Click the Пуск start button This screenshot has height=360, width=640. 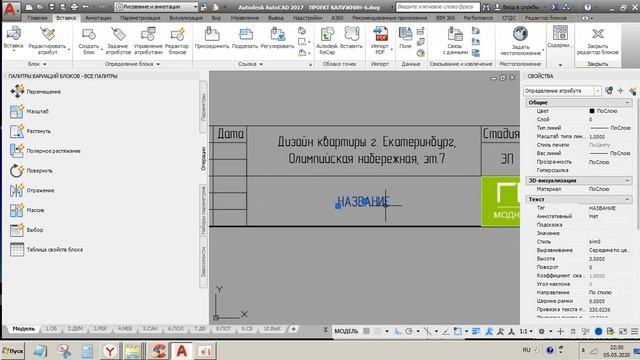(x=13, y=351)
